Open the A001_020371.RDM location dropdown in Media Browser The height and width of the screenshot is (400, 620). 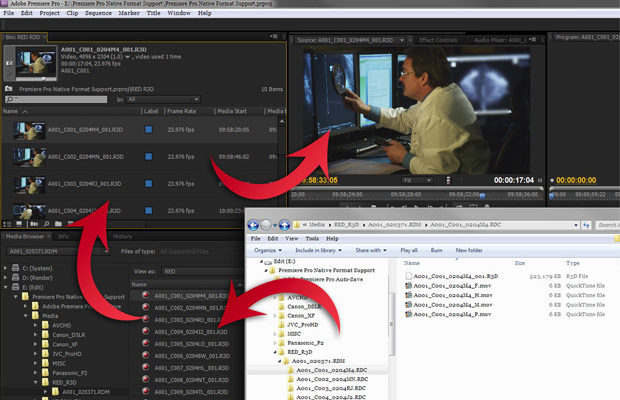point(58,251)
